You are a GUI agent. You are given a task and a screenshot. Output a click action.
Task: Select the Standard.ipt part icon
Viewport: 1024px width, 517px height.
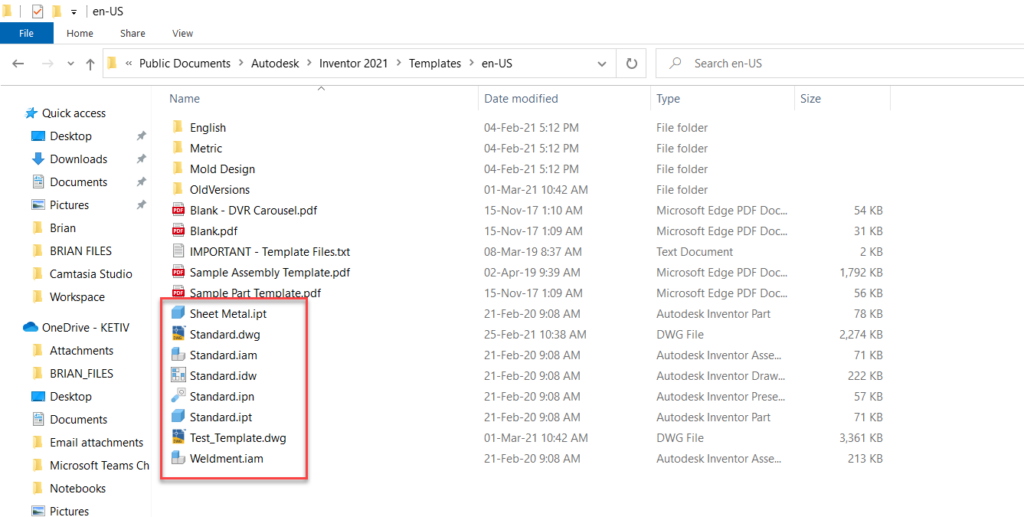(178, 416)
